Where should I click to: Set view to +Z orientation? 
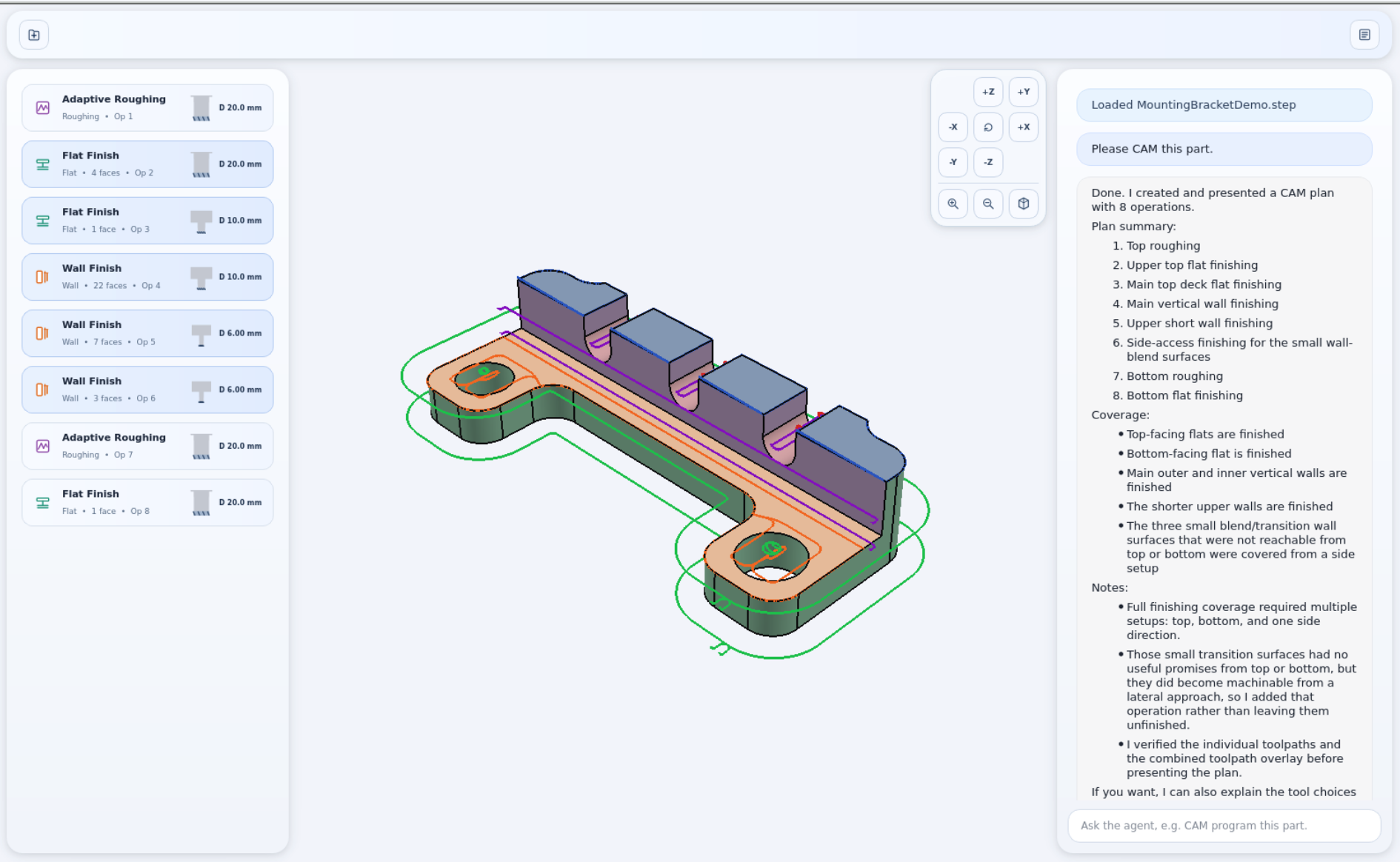(x=988, y=92)
